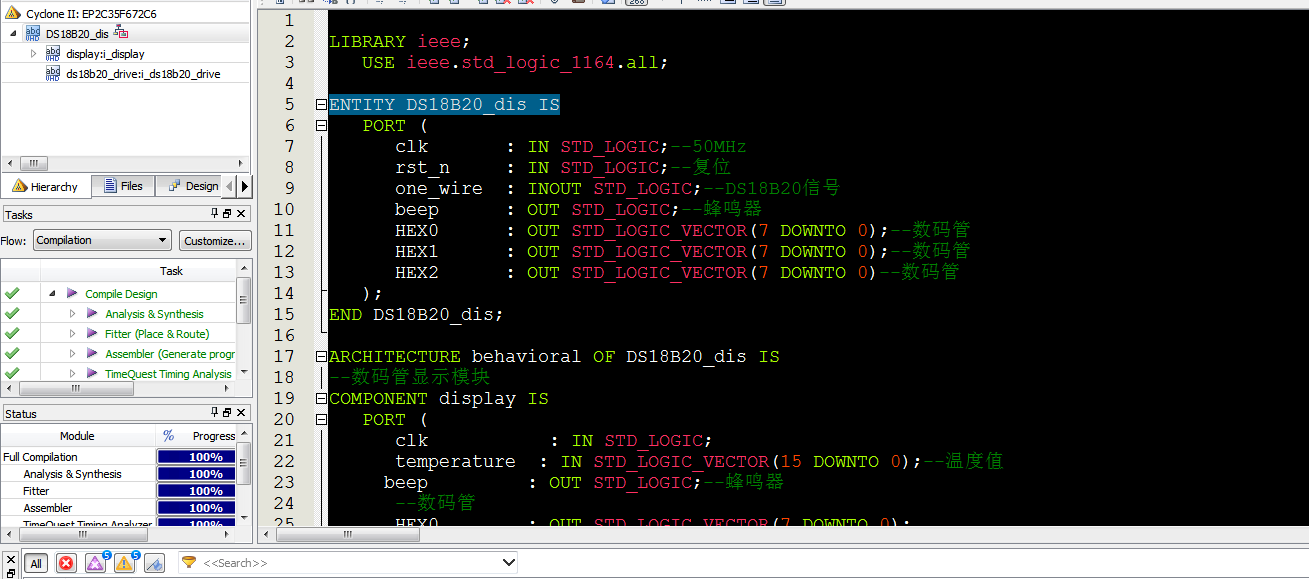
Task: Click the Customize... button
Action: tap(215, 240)
